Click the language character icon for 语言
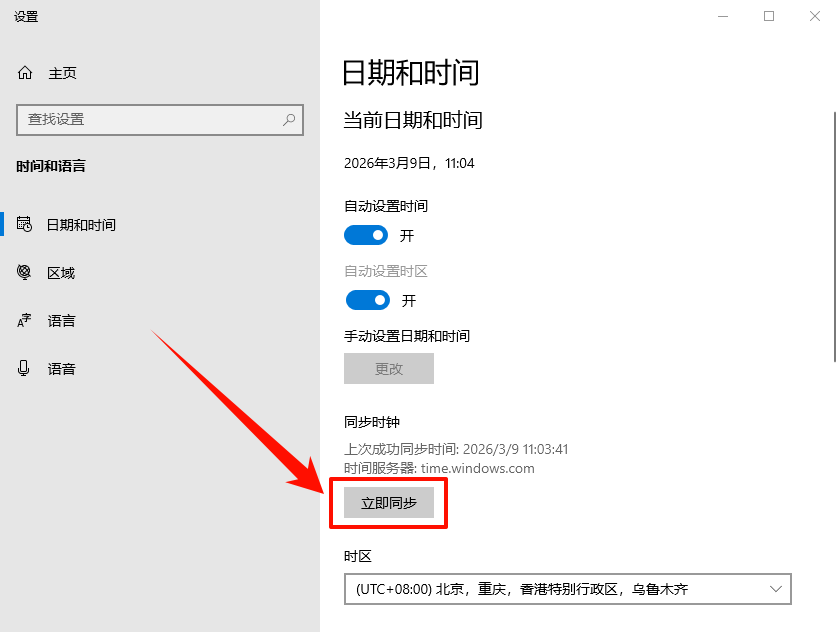Image resolution: width=838 pixels, height=632 pixels. pos(25,321)
